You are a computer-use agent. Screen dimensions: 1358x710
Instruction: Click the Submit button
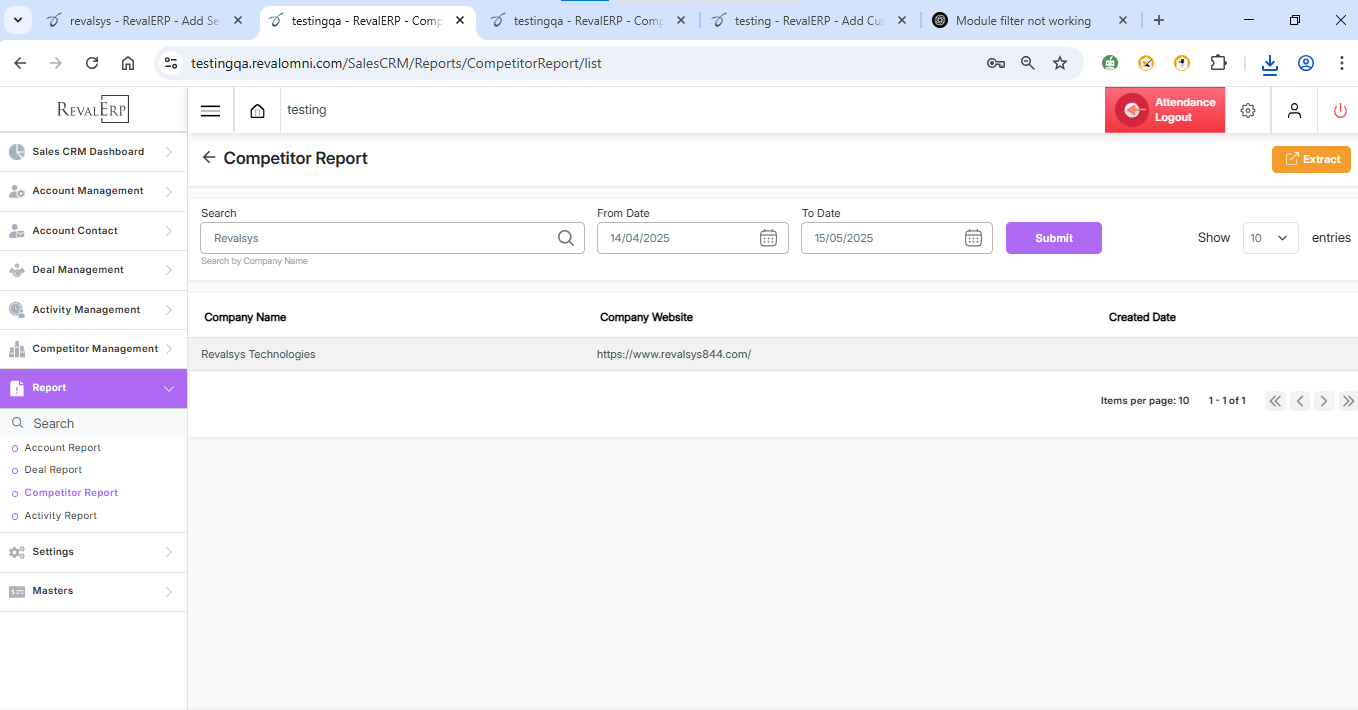coord(1053,238)
